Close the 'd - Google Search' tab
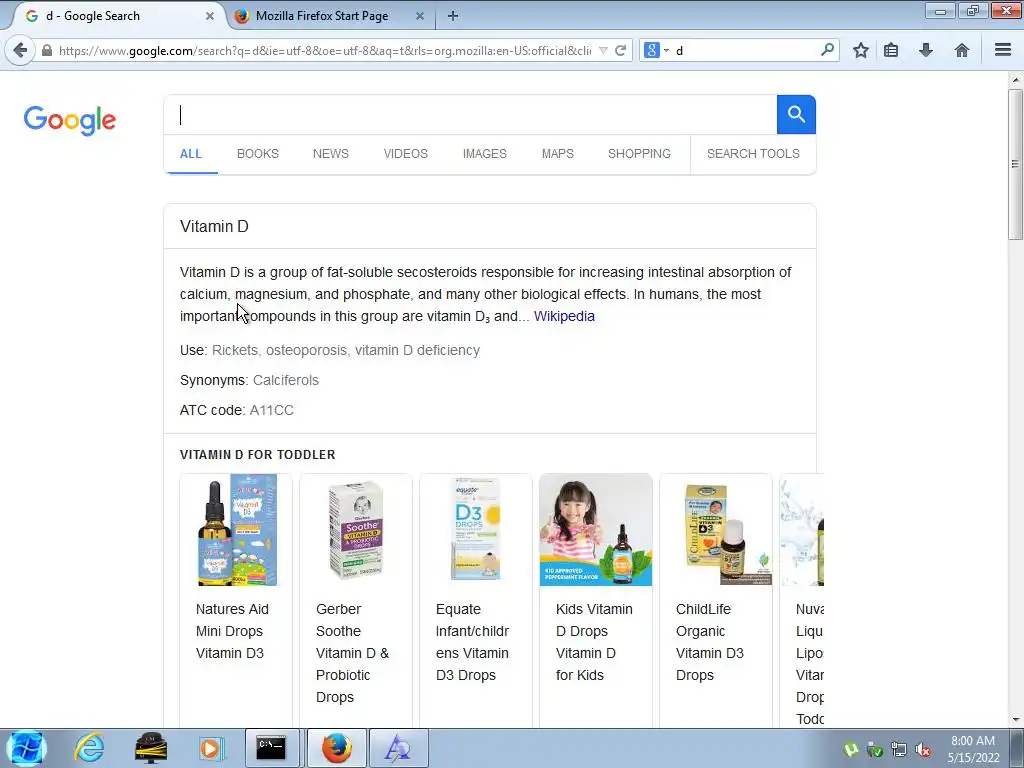 click(x=210, y=16)
